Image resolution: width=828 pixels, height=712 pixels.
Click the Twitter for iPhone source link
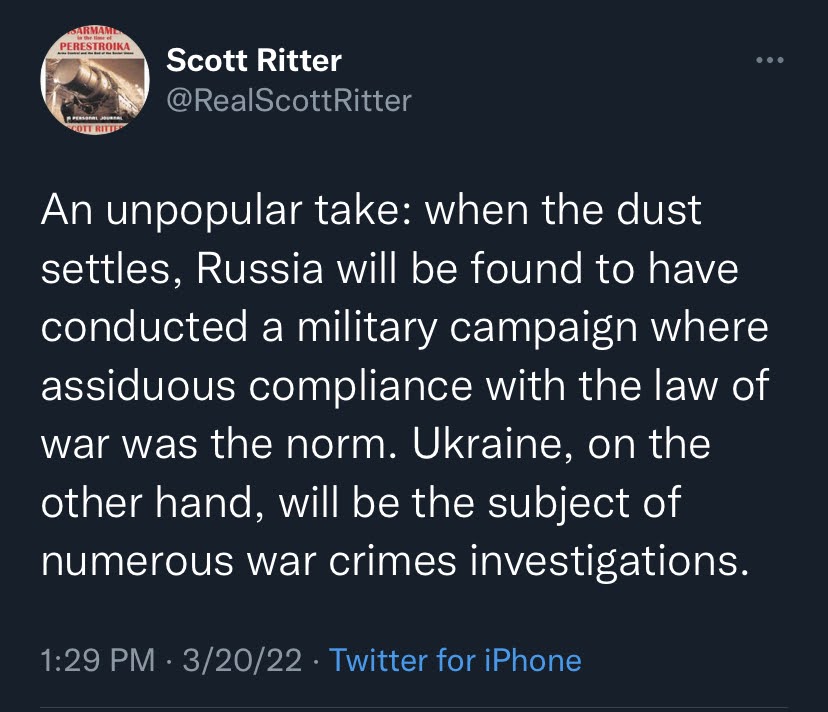tap(455, 660)
